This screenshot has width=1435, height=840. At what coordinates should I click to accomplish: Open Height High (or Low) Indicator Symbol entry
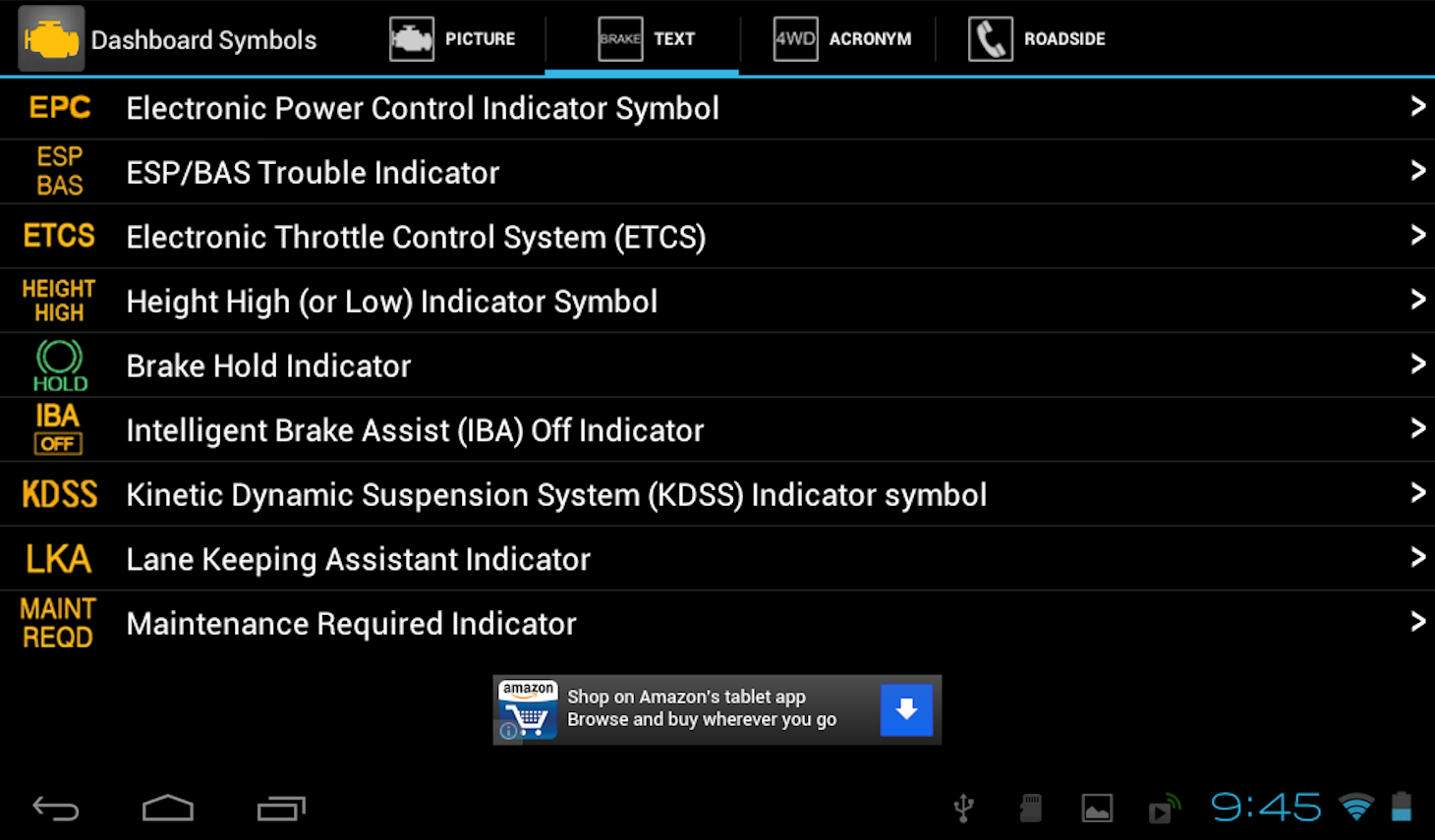point(717,301)
